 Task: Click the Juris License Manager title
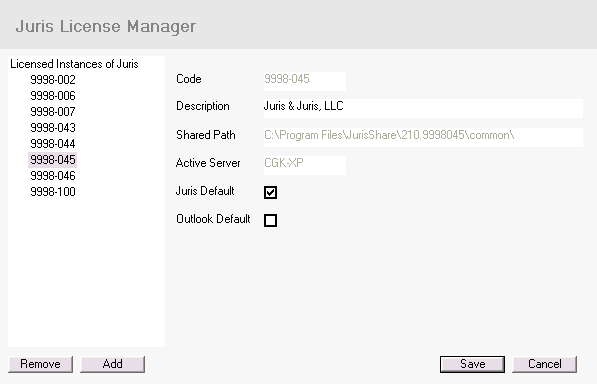coord(106,27)
